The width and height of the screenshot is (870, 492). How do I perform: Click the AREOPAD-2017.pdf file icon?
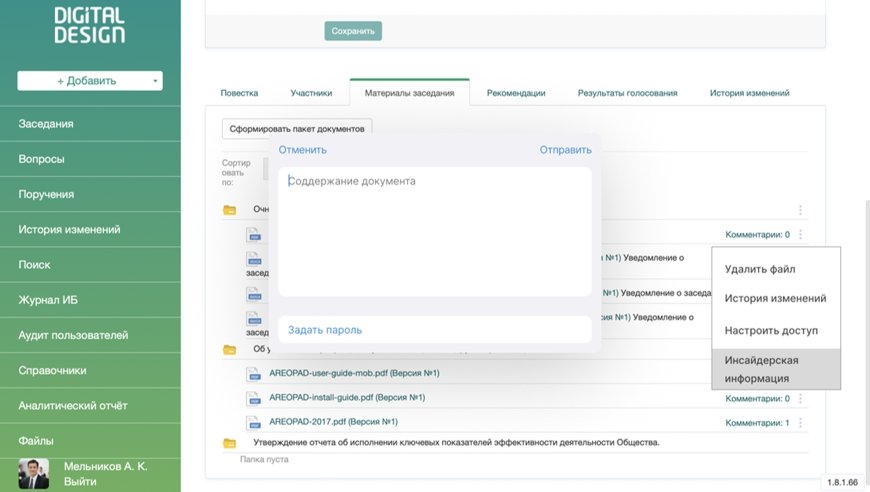(x=254, y=422)
